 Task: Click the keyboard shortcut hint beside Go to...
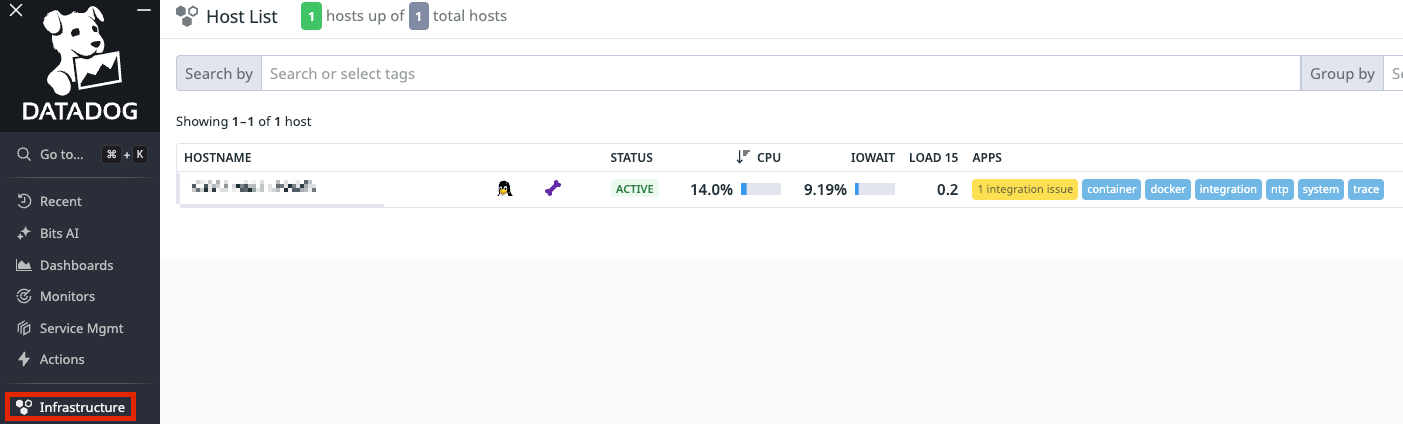pos(124,155)
